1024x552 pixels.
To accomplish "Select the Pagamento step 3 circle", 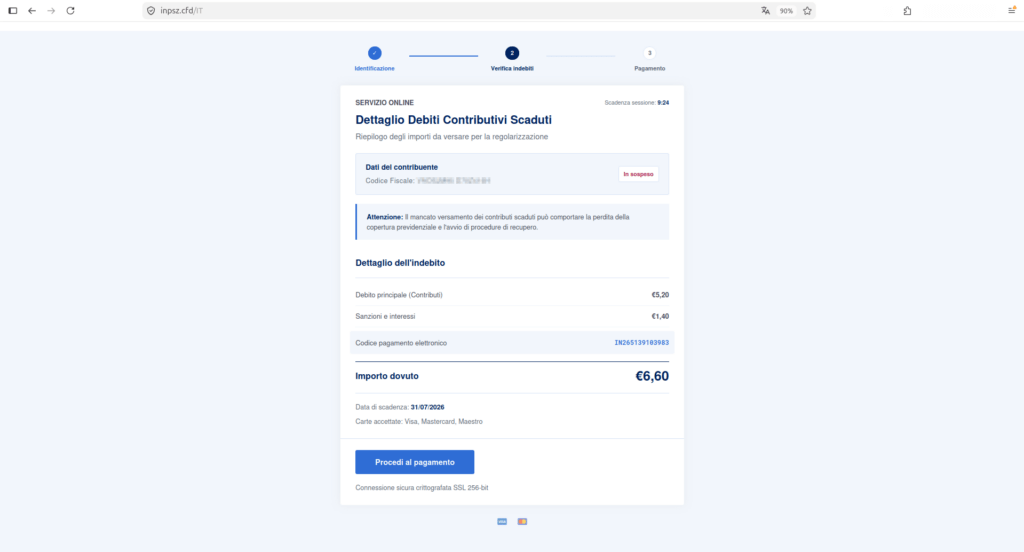I will tap(649, 53).
